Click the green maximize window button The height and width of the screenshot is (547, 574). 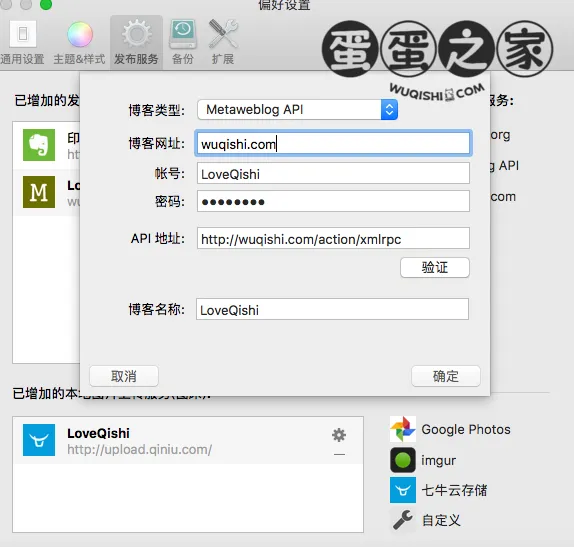click(46, 4)
